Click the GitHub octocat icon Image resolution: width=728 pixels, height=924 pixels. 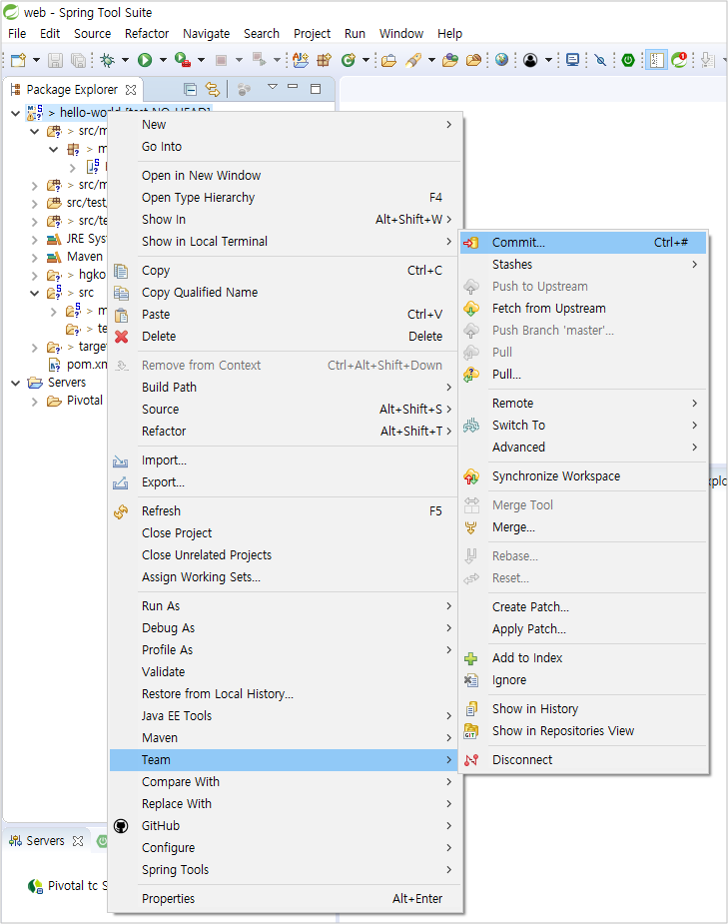pos(121,826)
